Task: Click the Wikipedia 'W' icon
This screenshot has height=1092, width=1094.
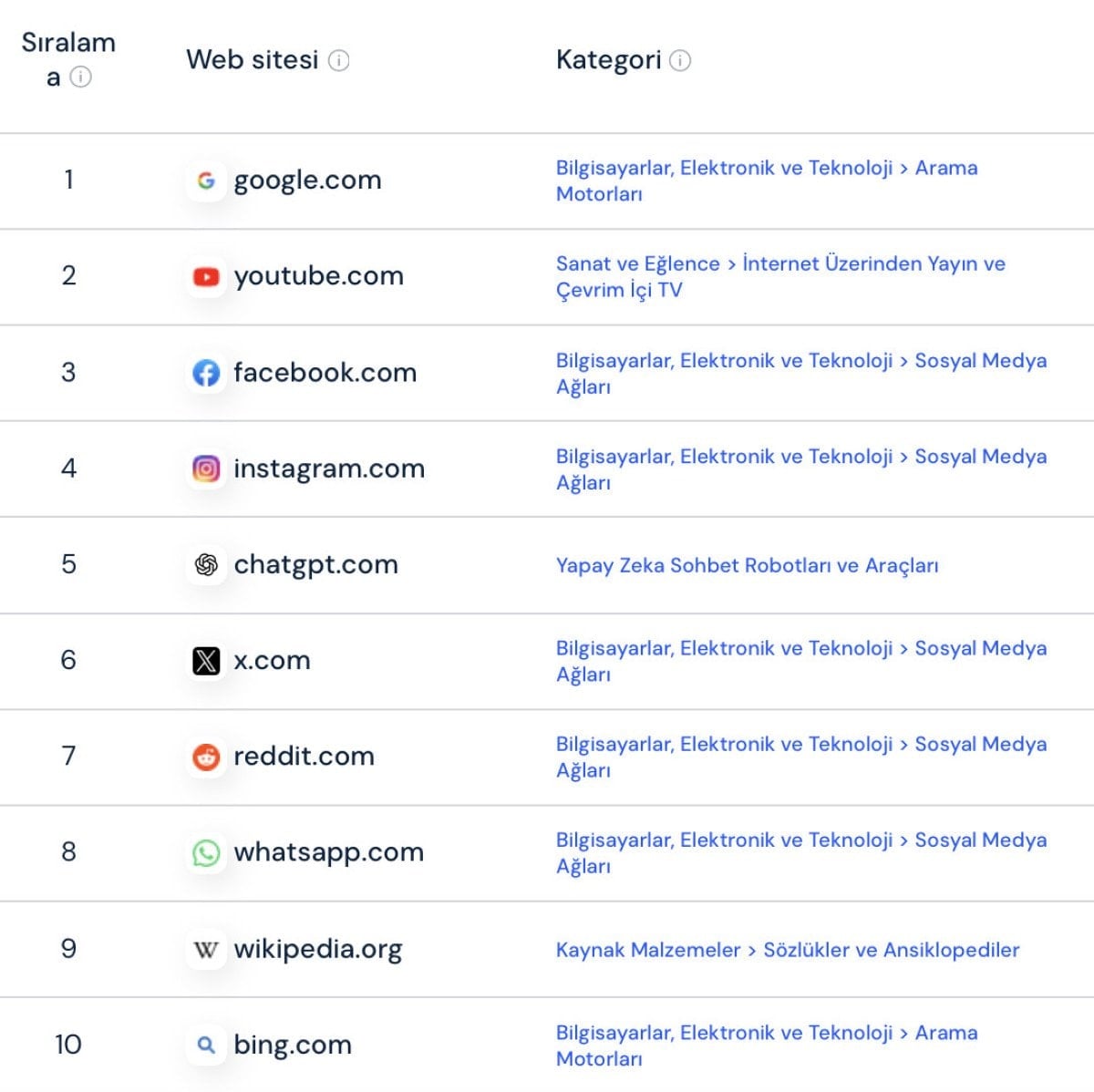Action: click(x=206, y=949)
